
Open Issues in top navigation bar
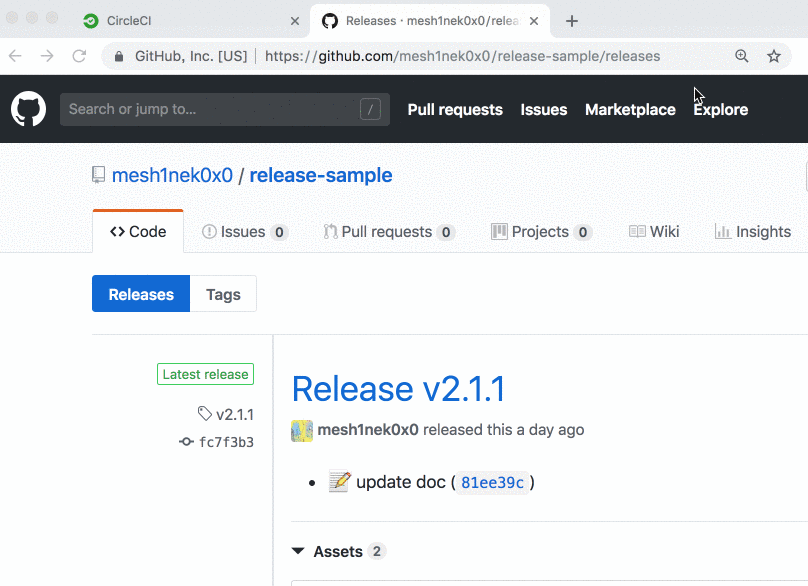pos(544,109)
